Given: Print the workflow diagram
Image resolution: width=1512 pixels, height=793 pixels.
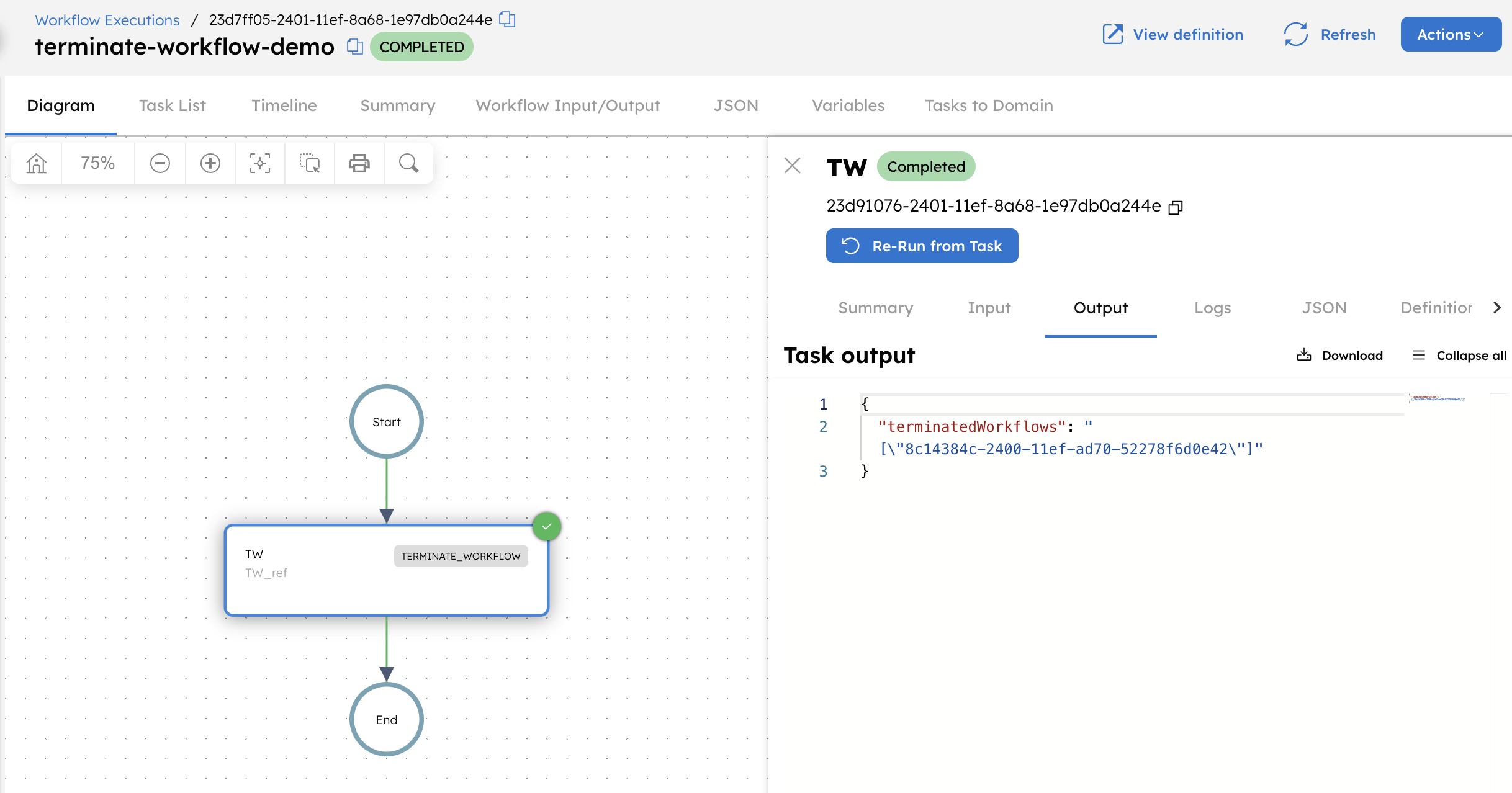Looking at the screenshot, I should click(359, 163).
